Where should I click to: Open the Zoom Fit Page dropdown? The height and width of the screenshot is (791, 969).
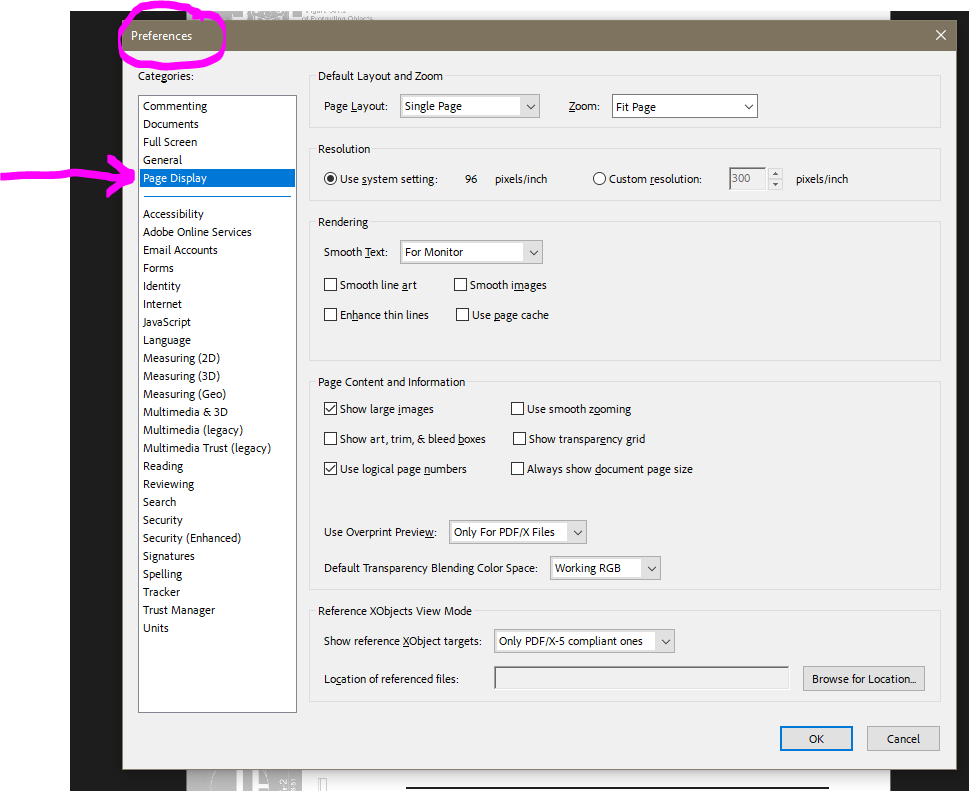684,106
